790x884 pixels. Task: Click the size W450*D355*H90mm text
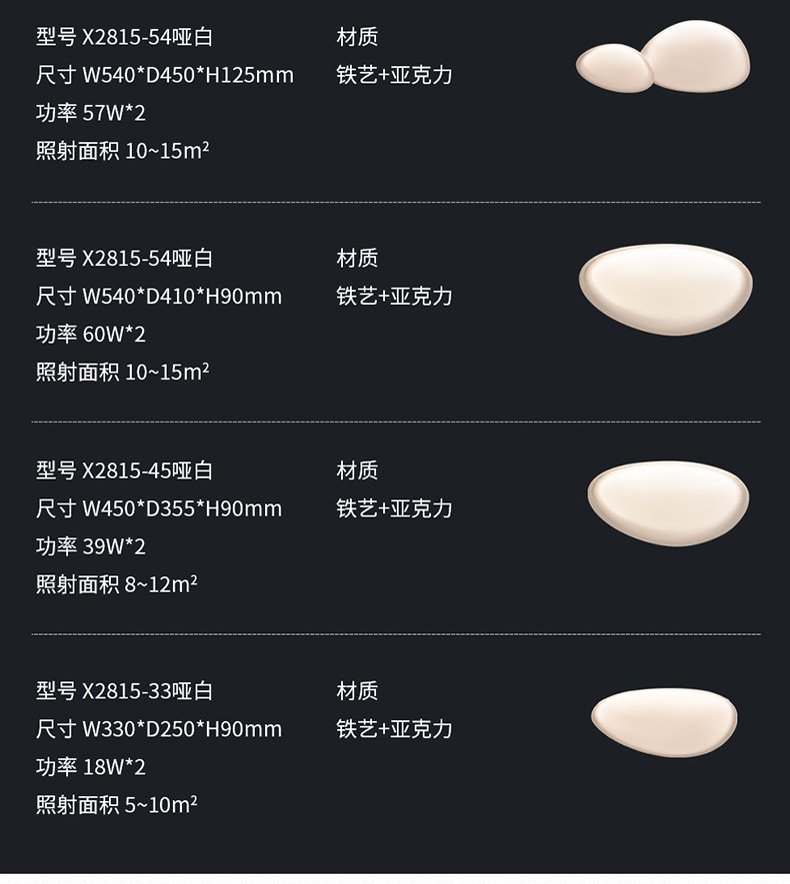tap(159, 508)
